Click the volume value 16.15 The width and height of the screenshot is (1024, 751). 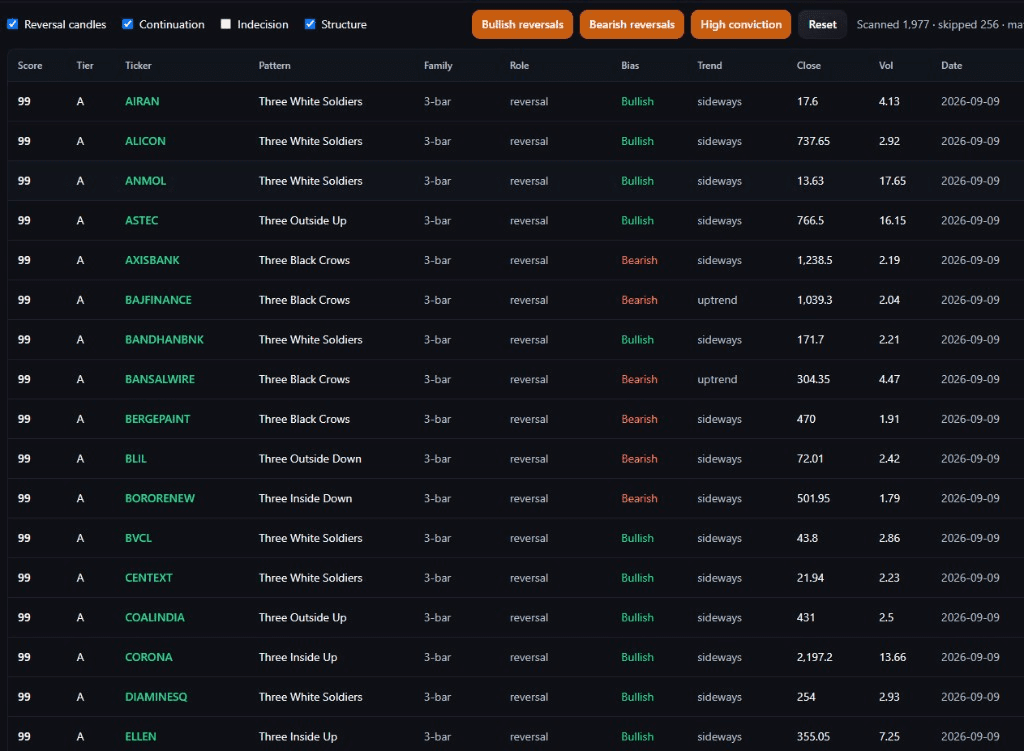892,221
